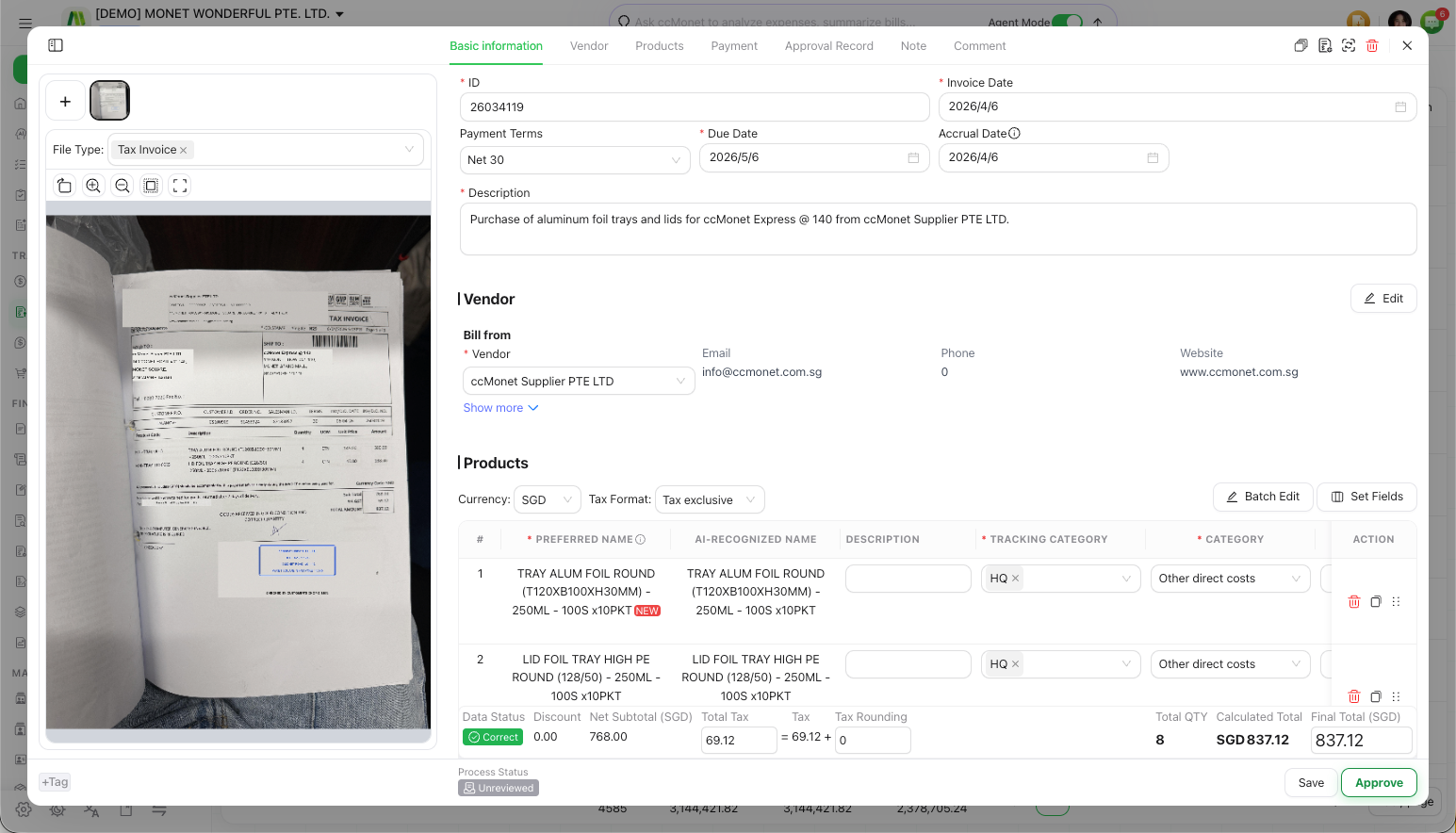Toggle the Agent Mode switch
This screenshot has width=1456, height=833.
(1067, 22)
